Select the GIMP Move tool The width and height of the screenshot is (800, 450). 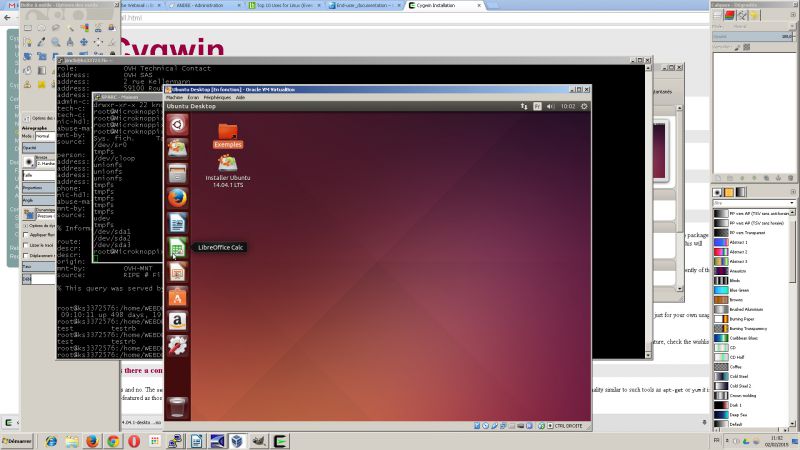84,42
